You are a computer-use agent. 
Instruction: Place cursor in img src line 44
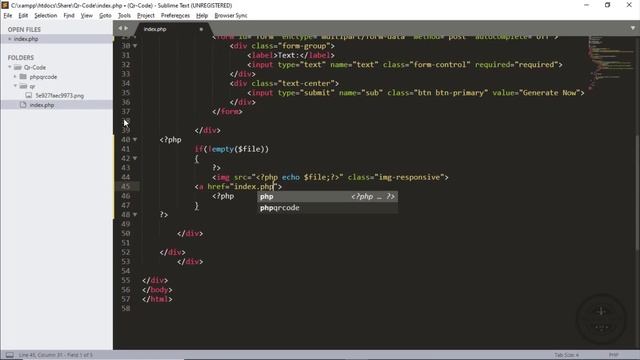point(330,177)
